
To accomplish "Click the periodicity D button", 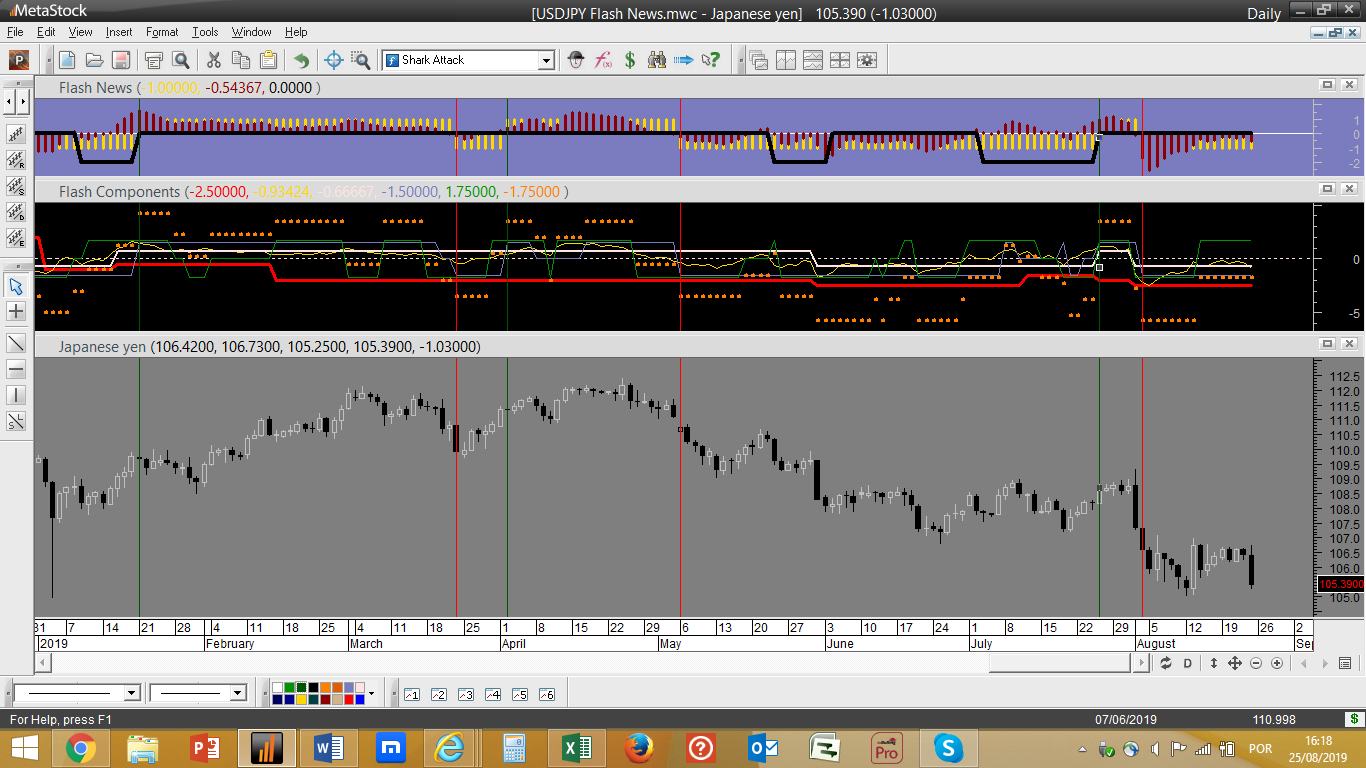I will 1188,663.
